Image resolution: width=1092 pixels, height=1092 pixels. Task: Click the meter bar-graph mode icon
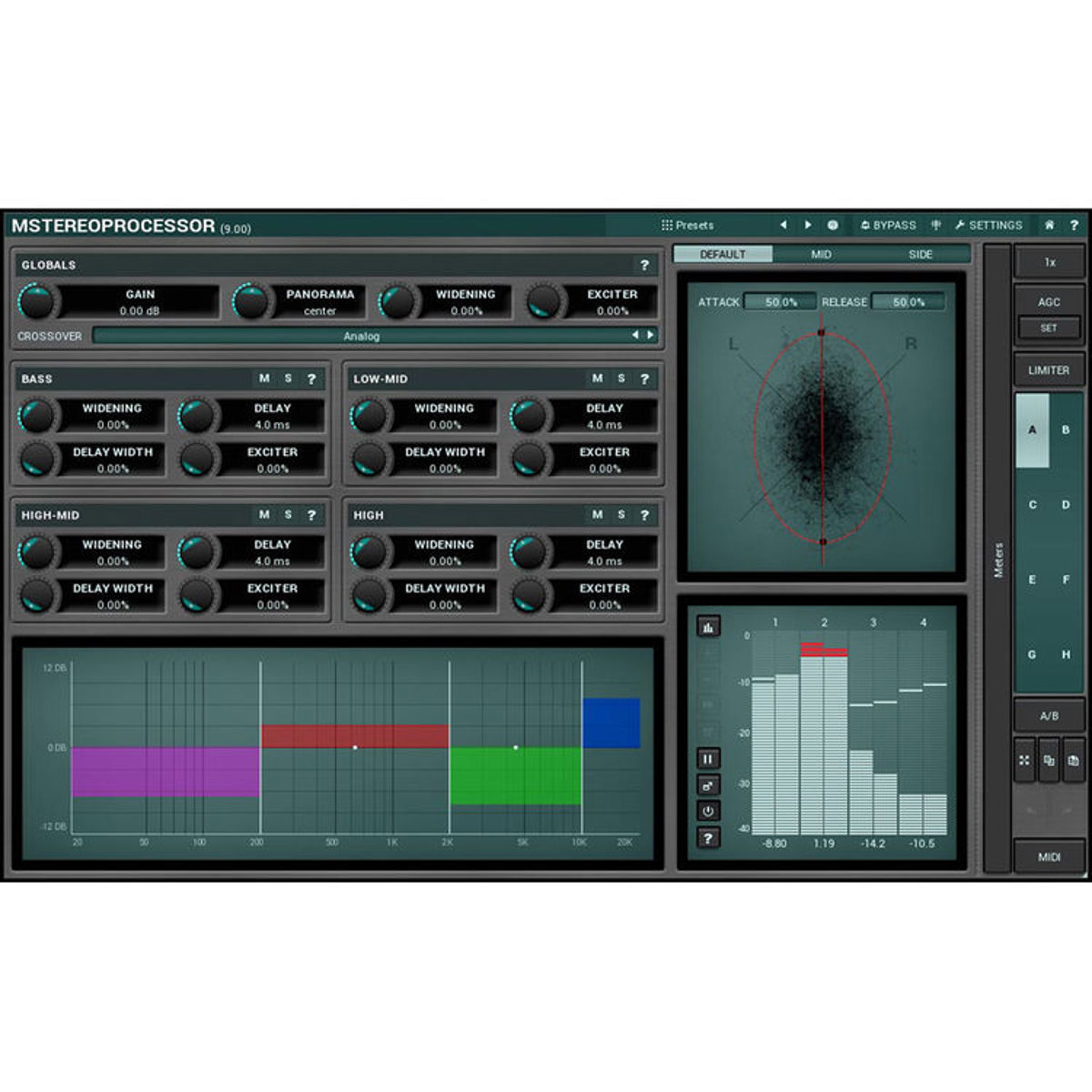tap(708, 627)
